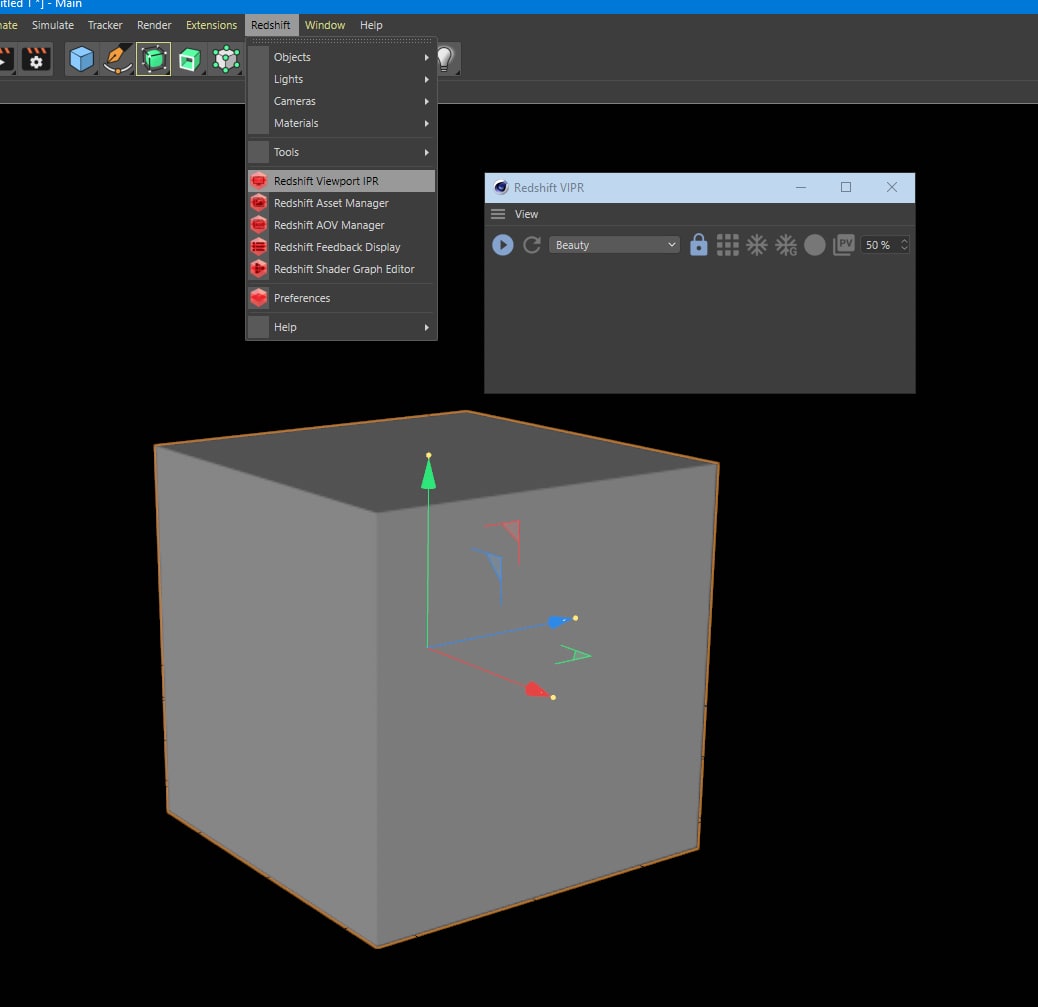1038x1007 pixels.
Task: Click the blue Z-axis arrow handle
Action: coord(561,621)
